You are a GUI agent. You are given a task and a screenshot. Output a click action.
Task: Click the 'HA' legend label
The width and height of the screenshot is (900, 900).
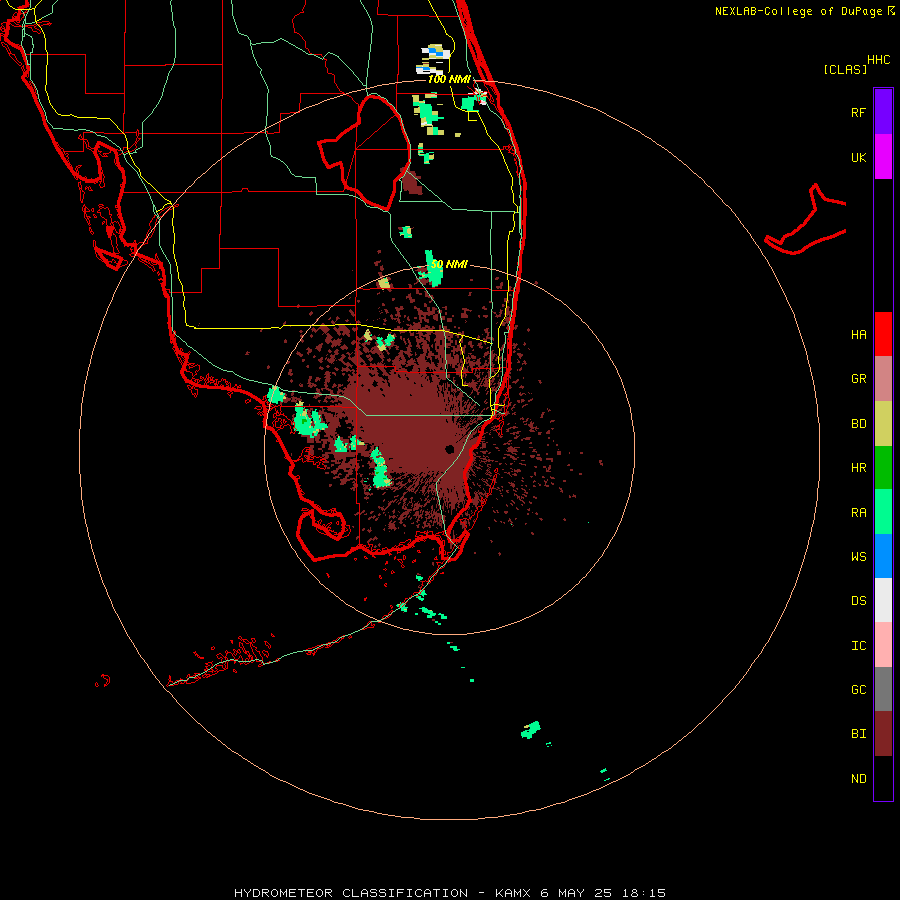[858, 334]
